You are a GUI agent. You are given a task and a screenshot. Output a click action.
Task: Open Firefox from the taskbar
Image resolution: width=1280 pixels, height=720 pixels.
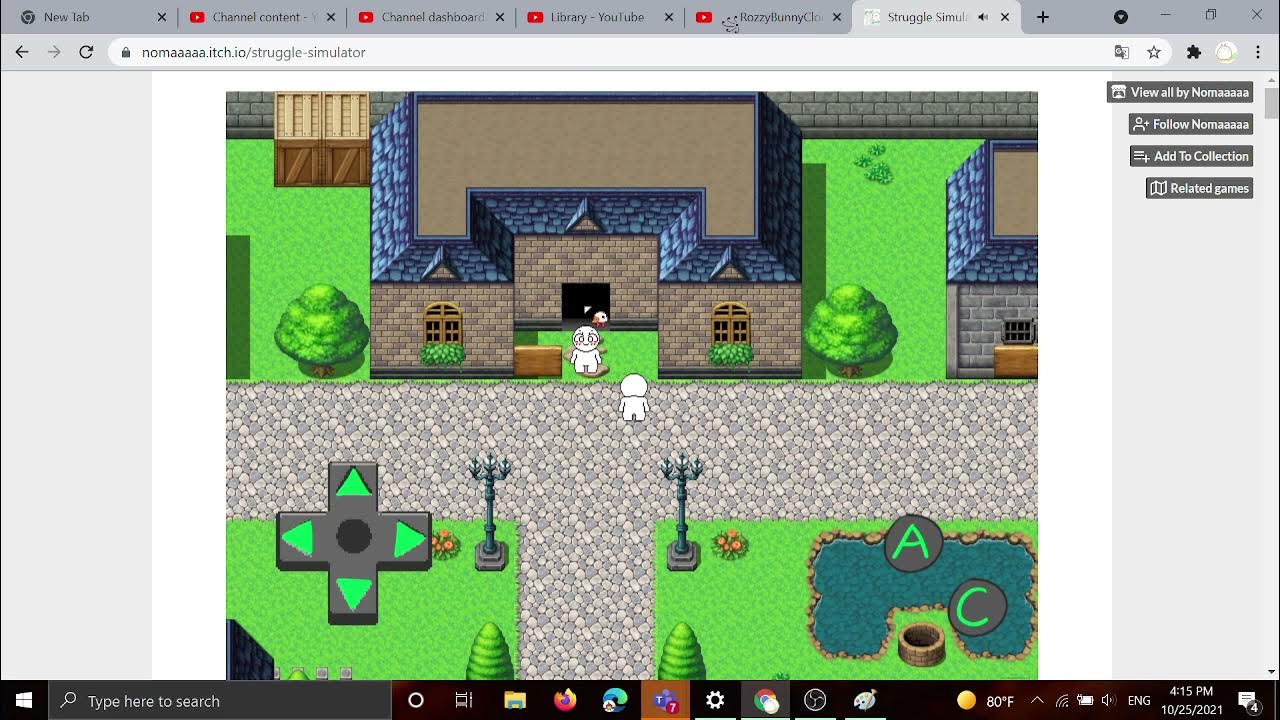(x=565, y=700)
